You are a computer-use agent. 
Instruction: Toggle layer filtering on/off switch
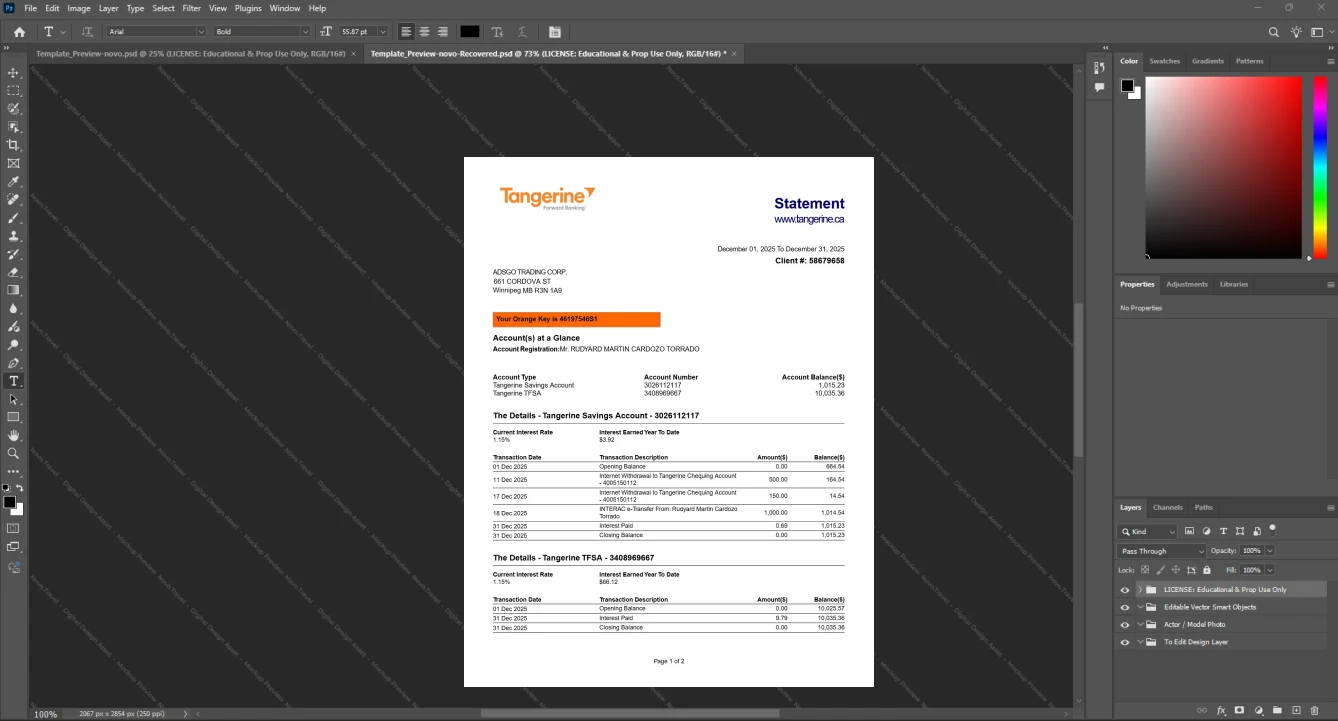pyautogui.click(x=1272, y=529)
